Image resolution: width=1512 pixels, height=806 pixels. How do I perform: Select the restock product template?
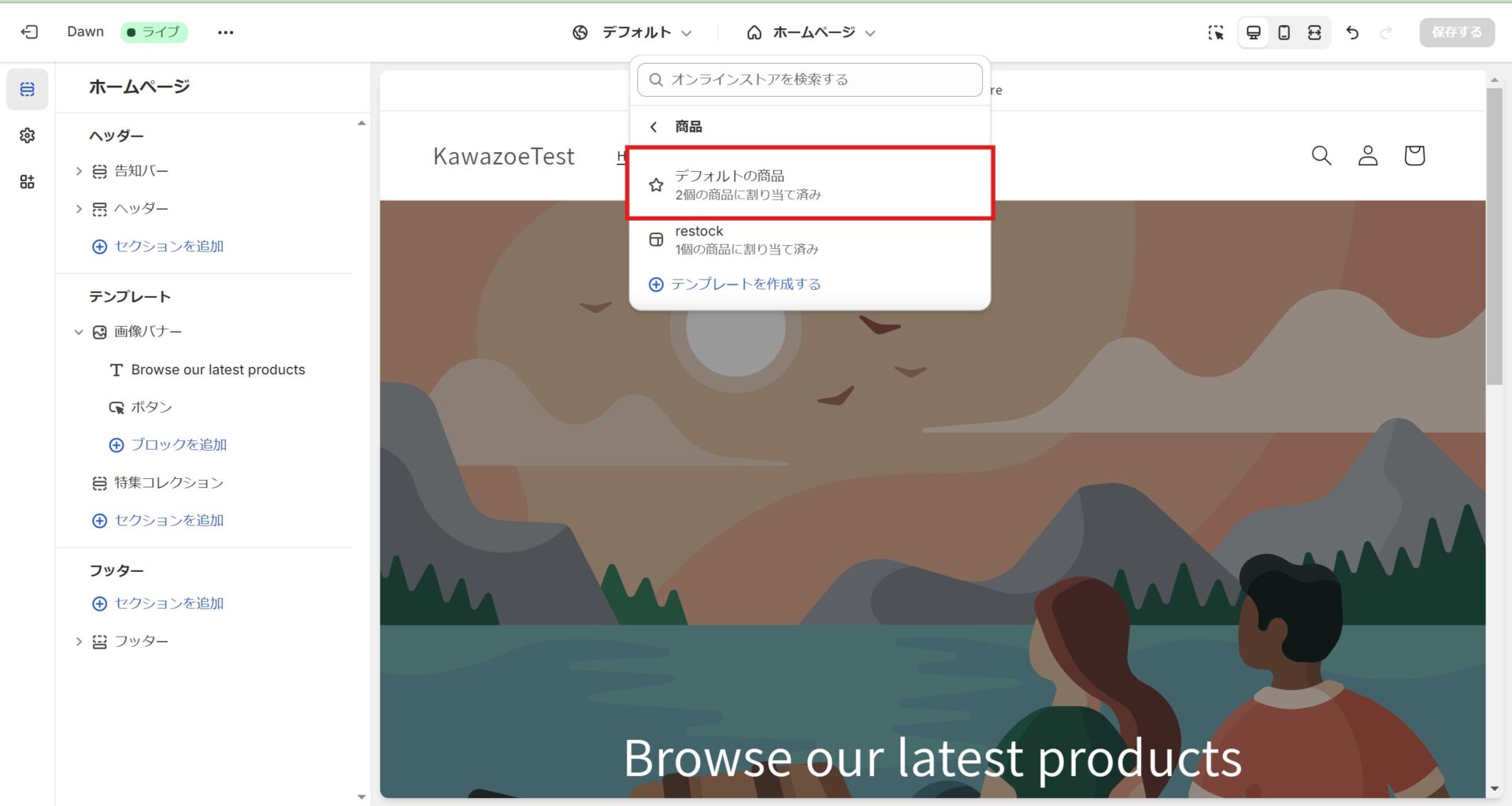coord(810,240)
